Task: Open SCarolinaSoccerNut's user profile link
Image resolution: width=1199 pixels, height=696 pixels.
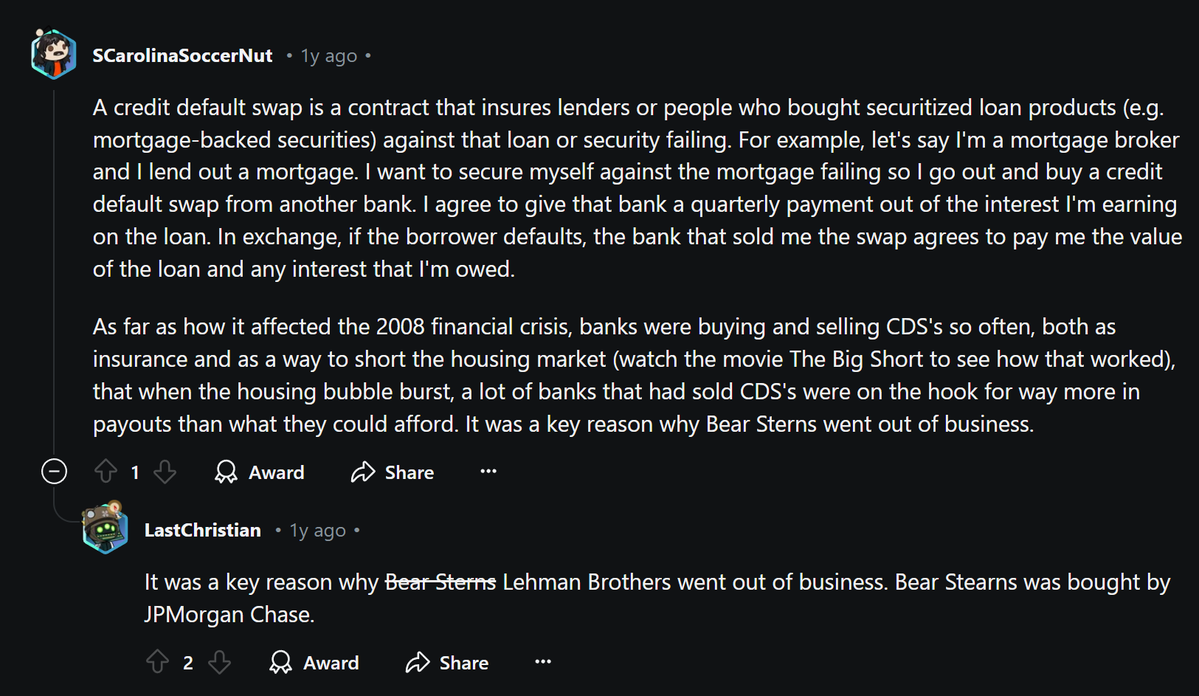Action: (x=182, y=56)
